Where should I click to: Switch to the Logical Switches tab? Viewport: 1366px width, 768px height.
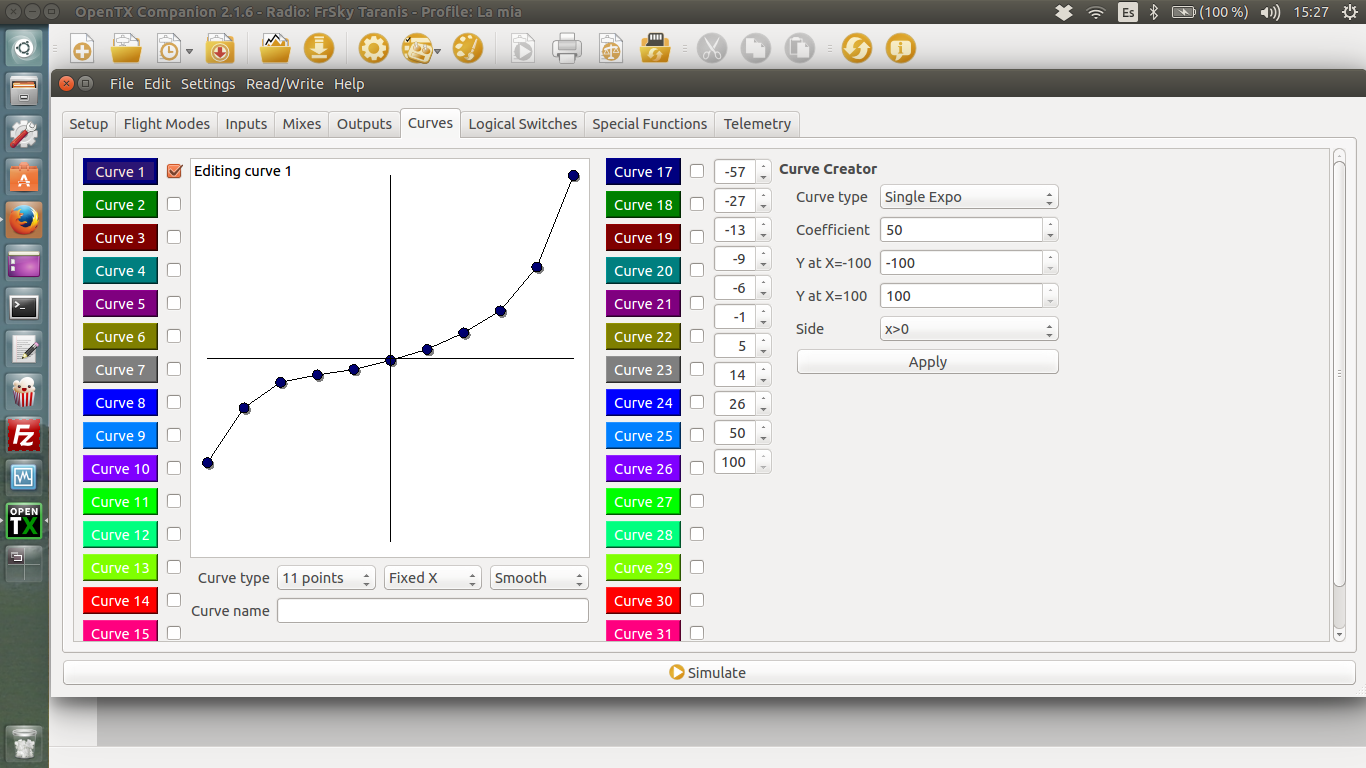pyautogui.click(x=522, y=124)
